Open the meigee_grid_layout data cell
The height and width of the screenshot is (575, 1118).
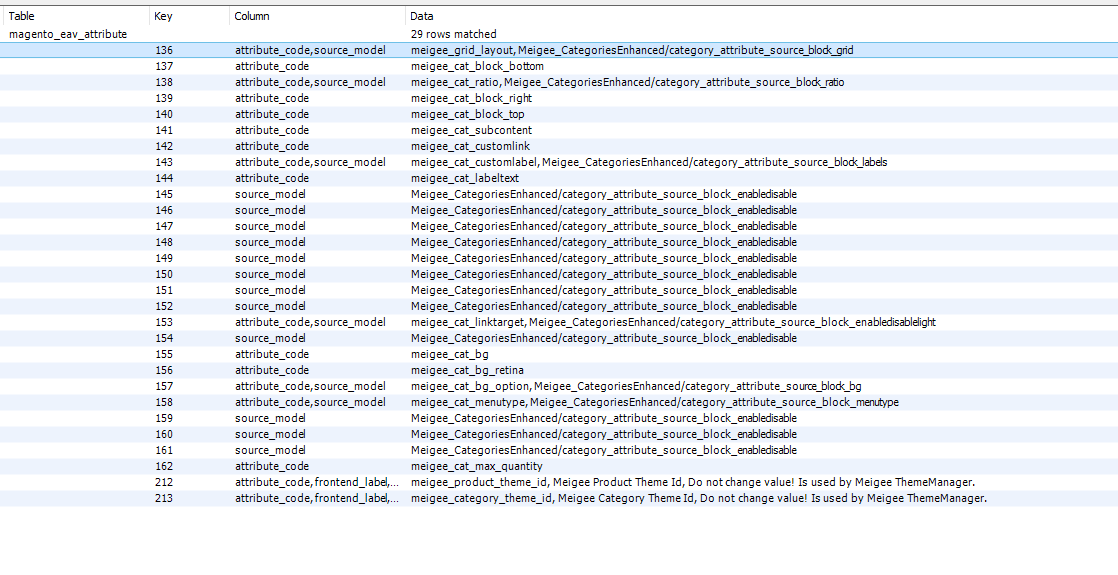coord(632,50)
